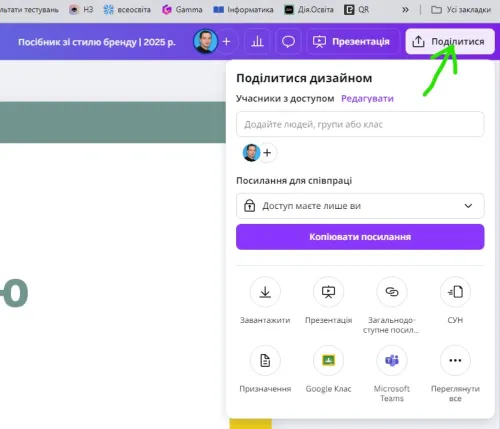The width and height of the screenshot is (500, 429).
Task: Open the Усі закладки folder
Action: point(461,10)
